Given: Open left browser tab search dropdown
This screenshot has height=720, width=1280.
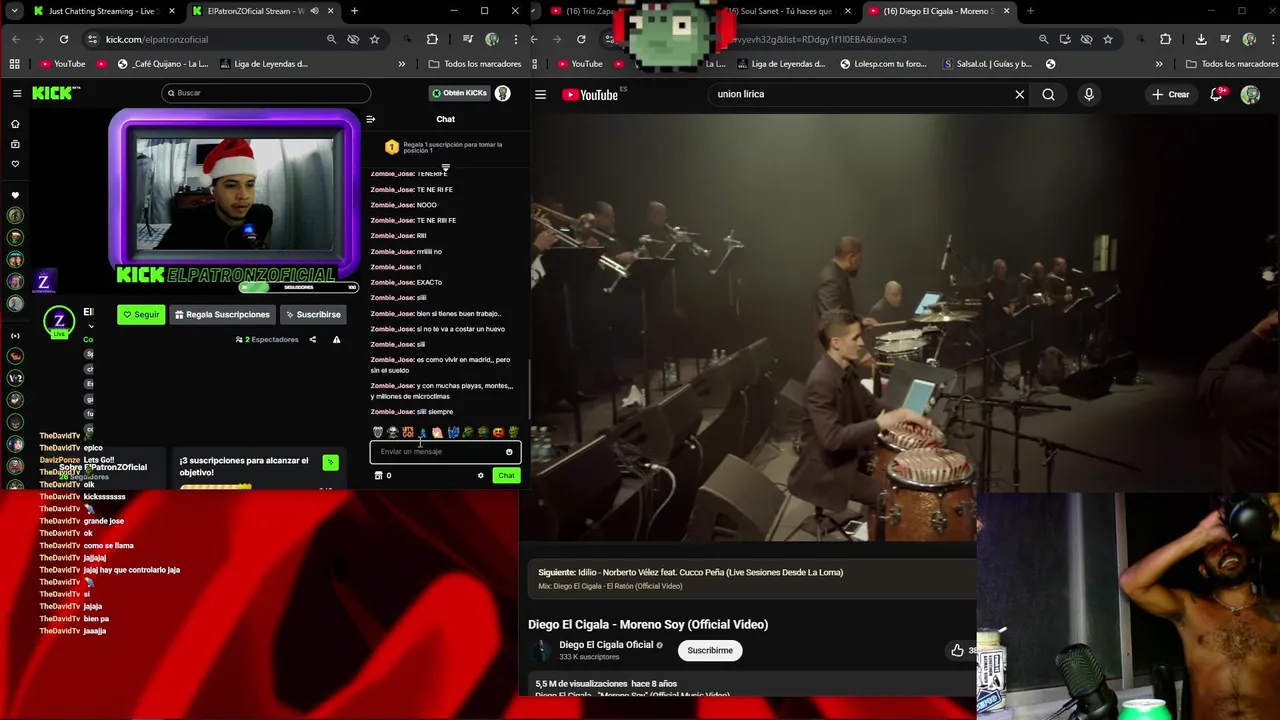Looking at the screenshot, I should point(16,11).
